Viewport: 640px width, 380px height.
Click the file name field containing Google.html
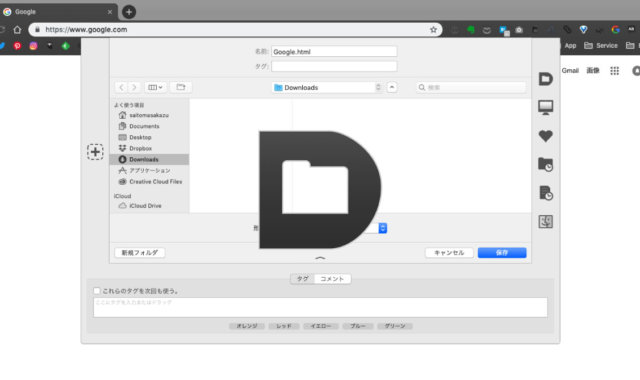coord(334,51)
